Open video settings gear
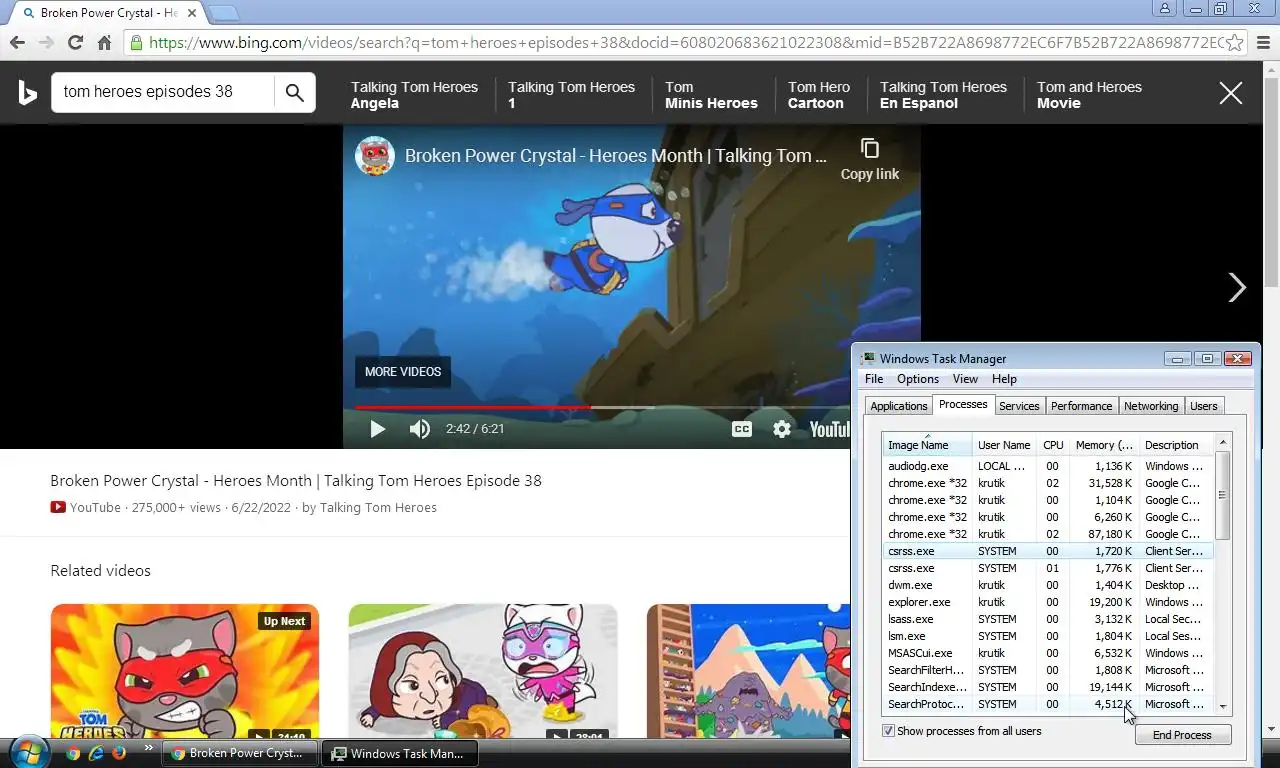 pos(782,429)
